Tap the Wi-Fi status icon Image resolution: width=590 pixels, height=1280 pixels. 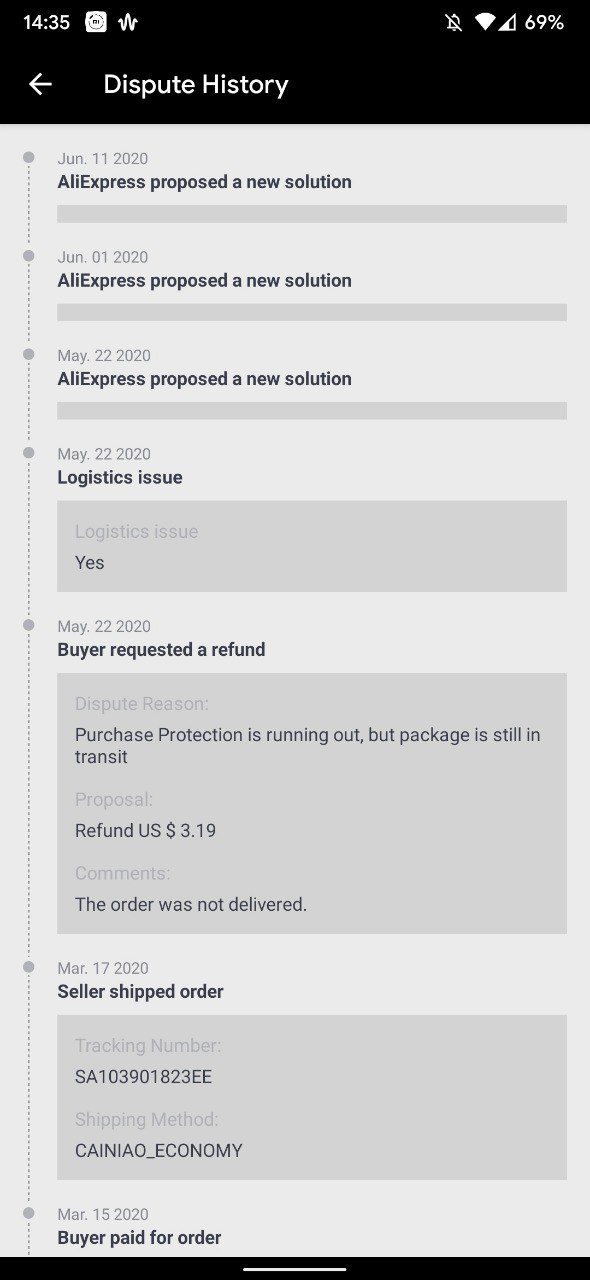[x=485, y=22]
